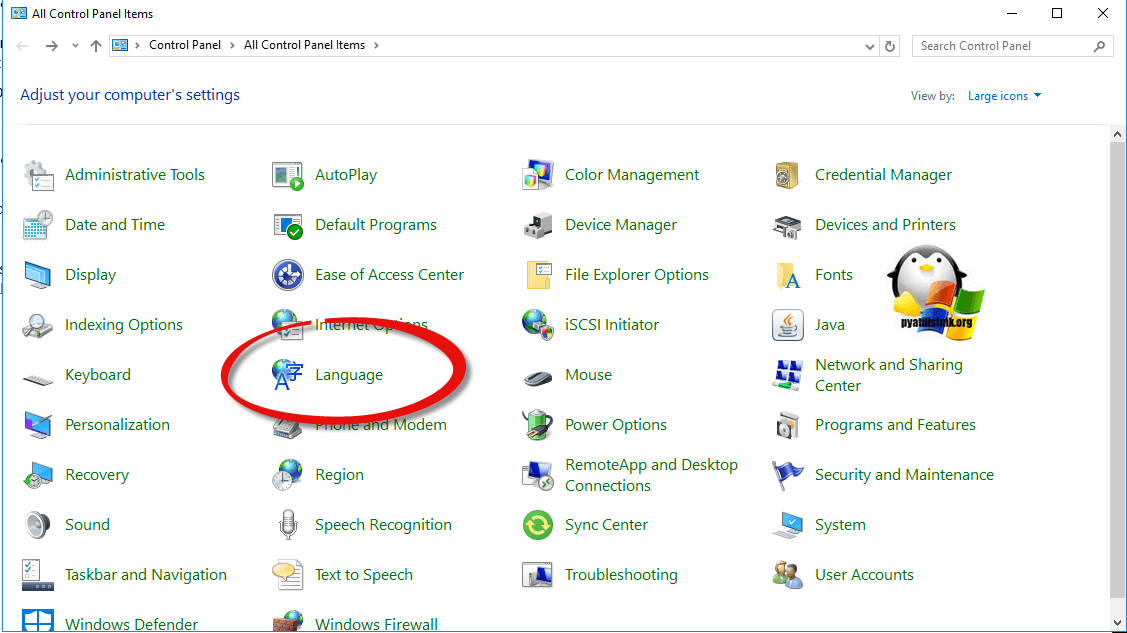The image size is (1127, 633).
Task: Click the Refresh button in address bar
Action: (x=890, y=46)
